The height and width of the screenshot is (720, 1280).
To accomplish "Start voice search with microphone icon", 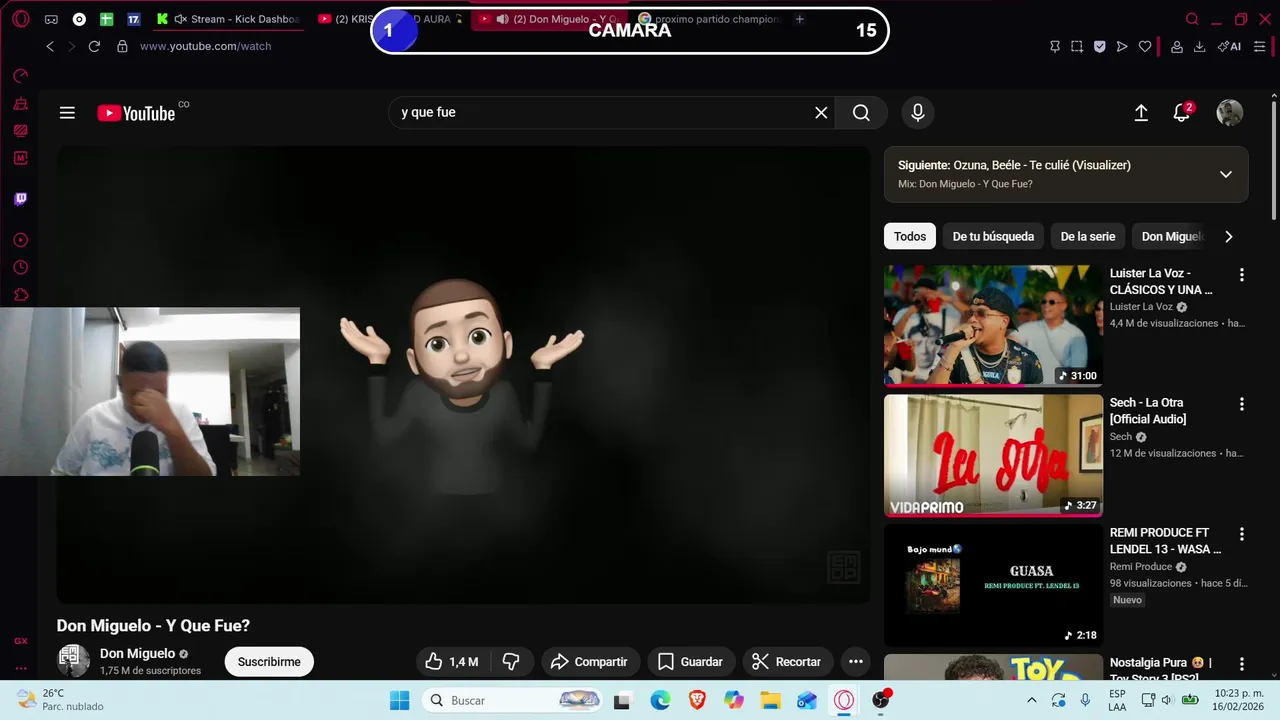I will tap(918, 113).
